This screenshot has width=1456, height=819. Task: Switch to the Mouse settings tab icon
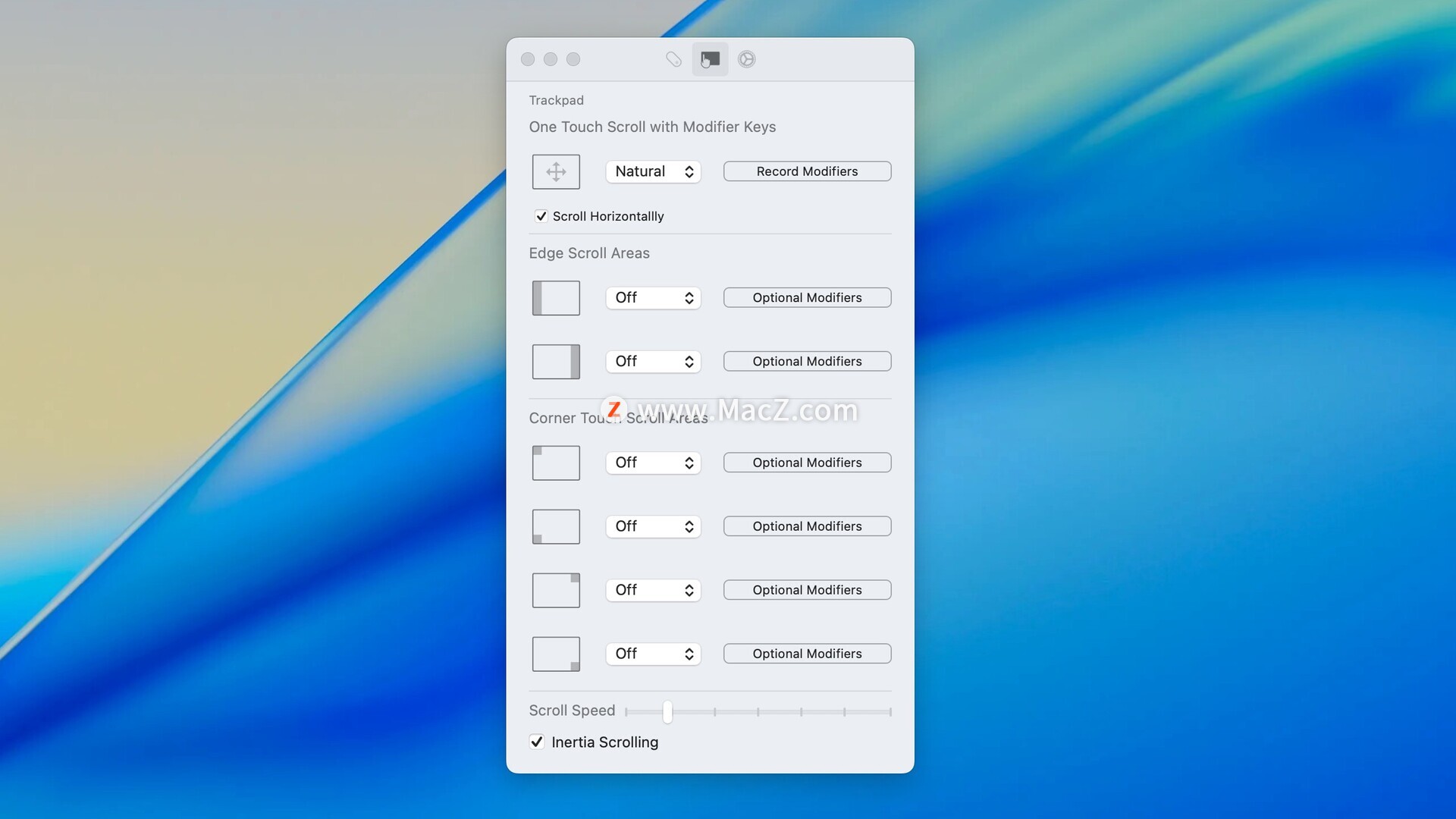[x=673, y=59]
